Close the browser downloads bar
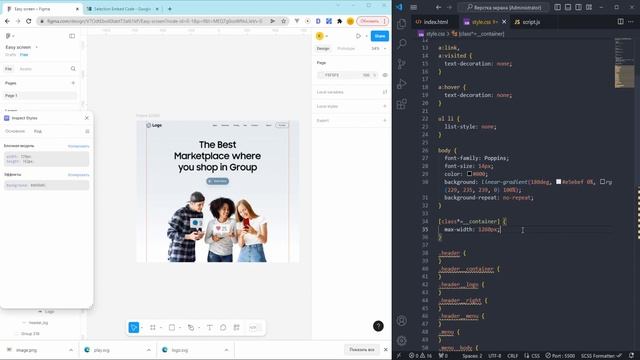This screenshot has width=640, height=360. 385,350
